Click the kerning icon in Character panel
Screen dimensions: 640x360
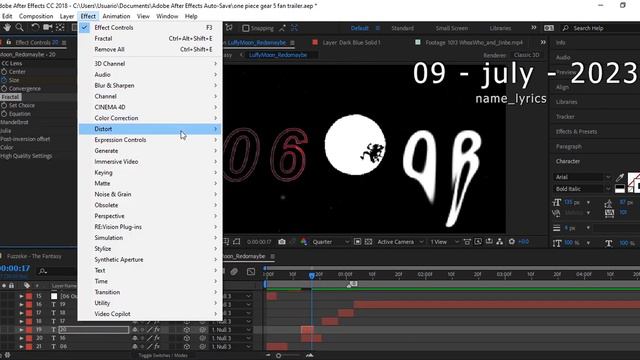click(x=557, y=213)
